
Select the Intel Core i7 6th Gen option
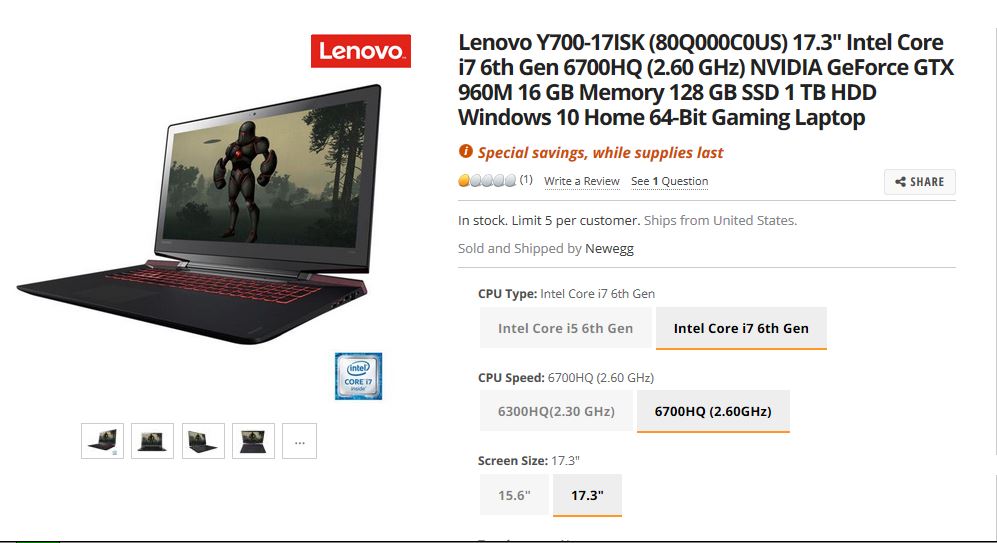click(x=741, y=328)
